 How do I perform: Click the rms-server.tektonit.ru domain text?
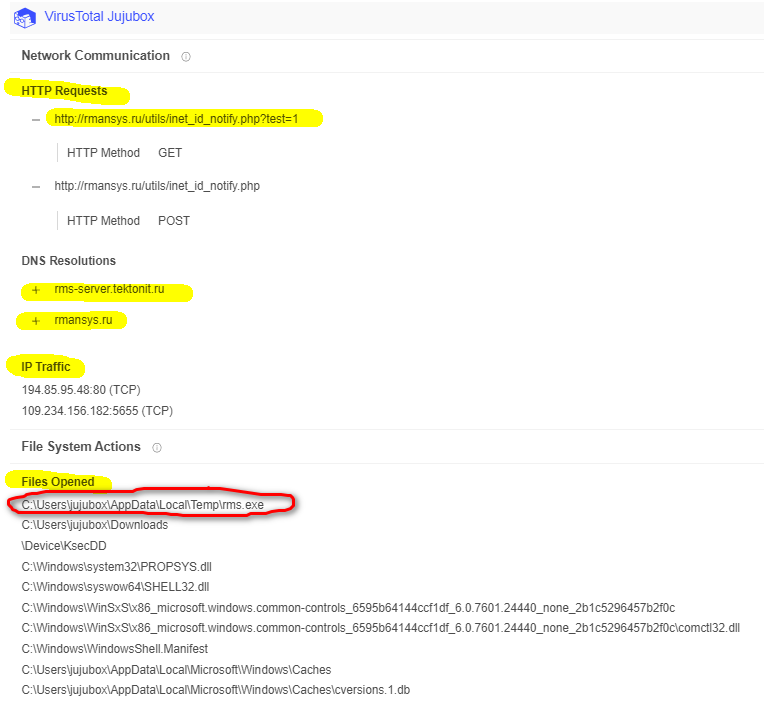click(x=109, y=289)
